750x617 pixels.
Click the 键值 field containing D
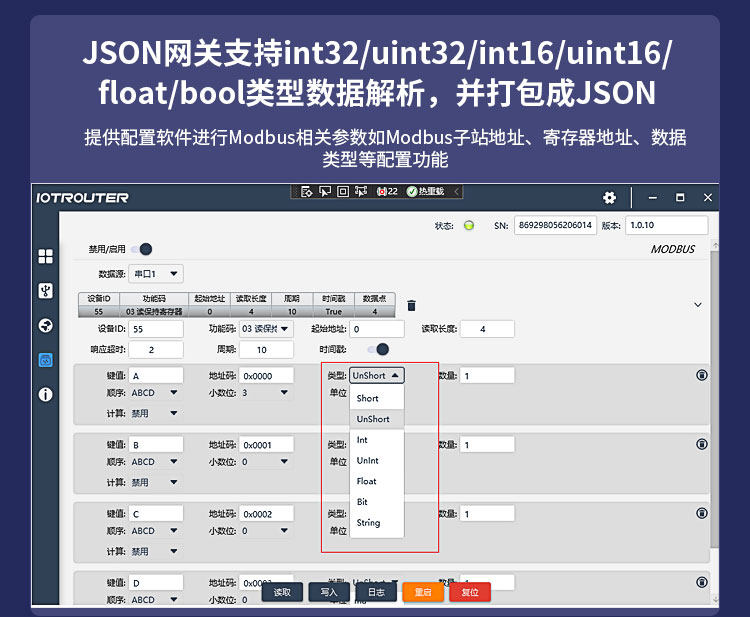pos(156,583)
